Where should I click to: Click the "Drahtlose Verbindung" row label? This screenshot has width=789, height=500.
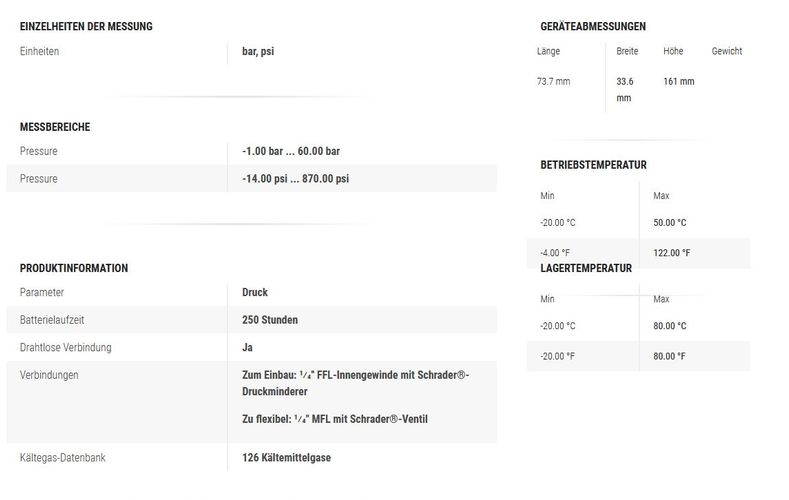pos(65,348)
